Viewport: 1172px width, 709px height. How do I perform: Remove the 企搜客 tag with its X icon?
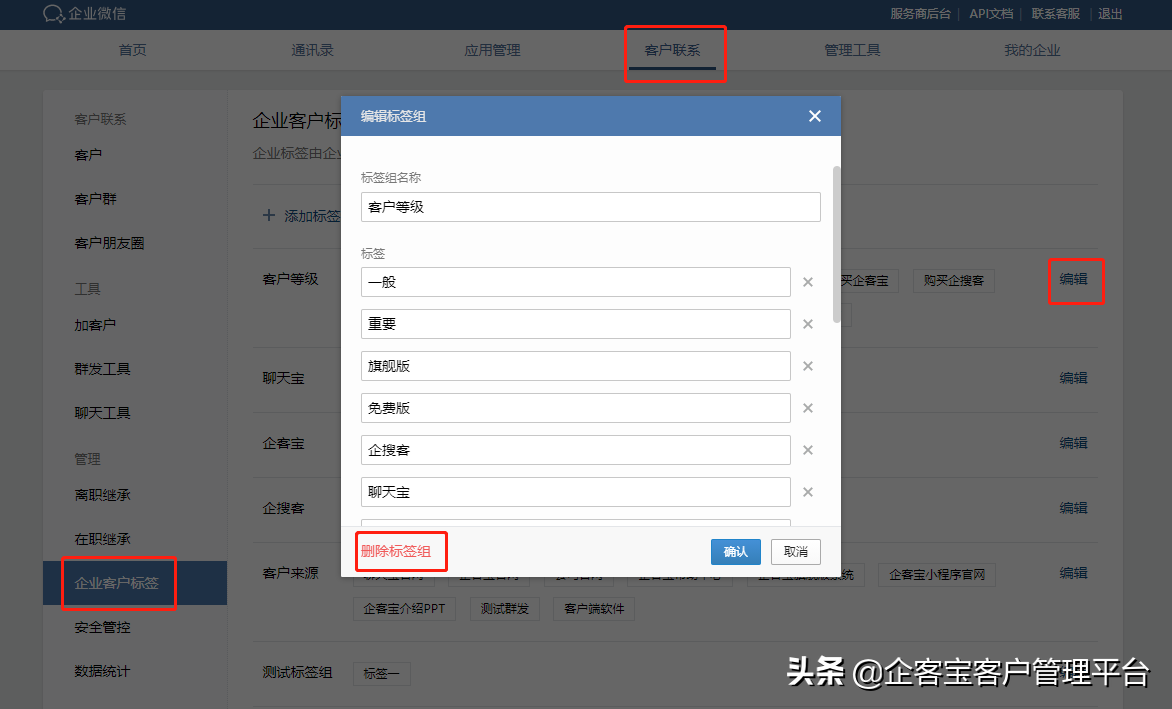pos(808,450)
